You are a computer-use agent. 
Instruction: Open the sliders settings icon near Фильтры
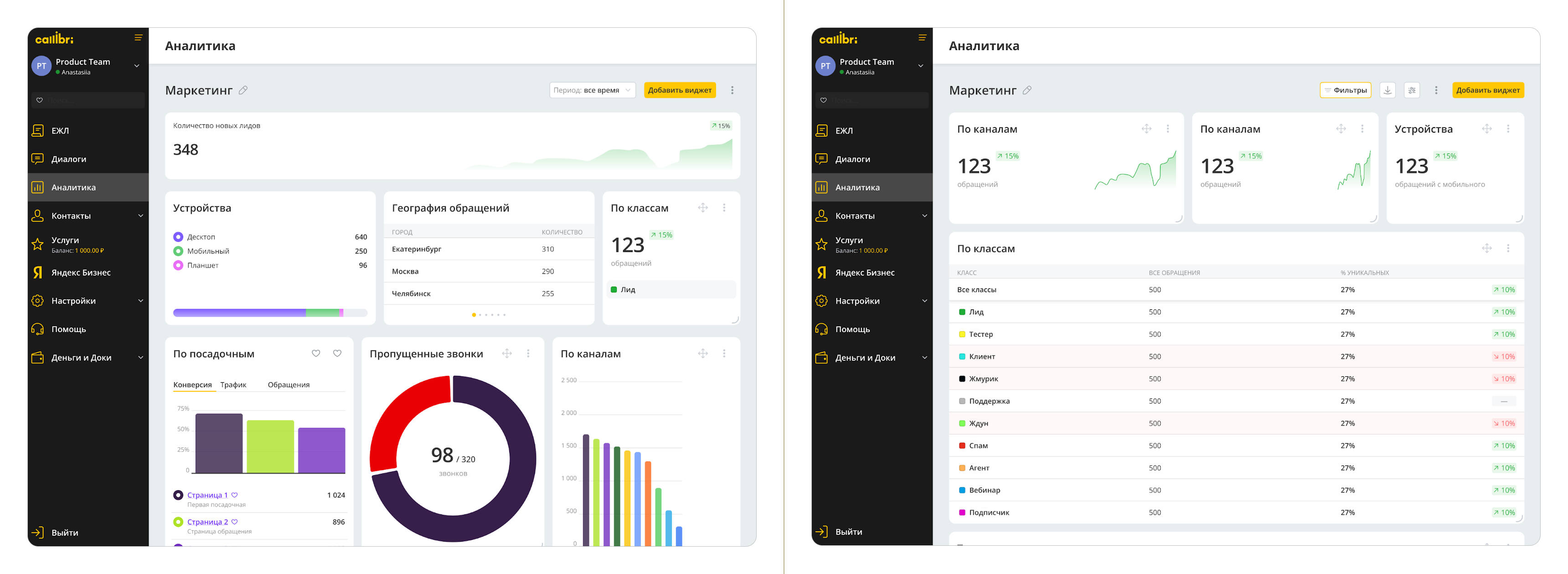(1412, 90)
